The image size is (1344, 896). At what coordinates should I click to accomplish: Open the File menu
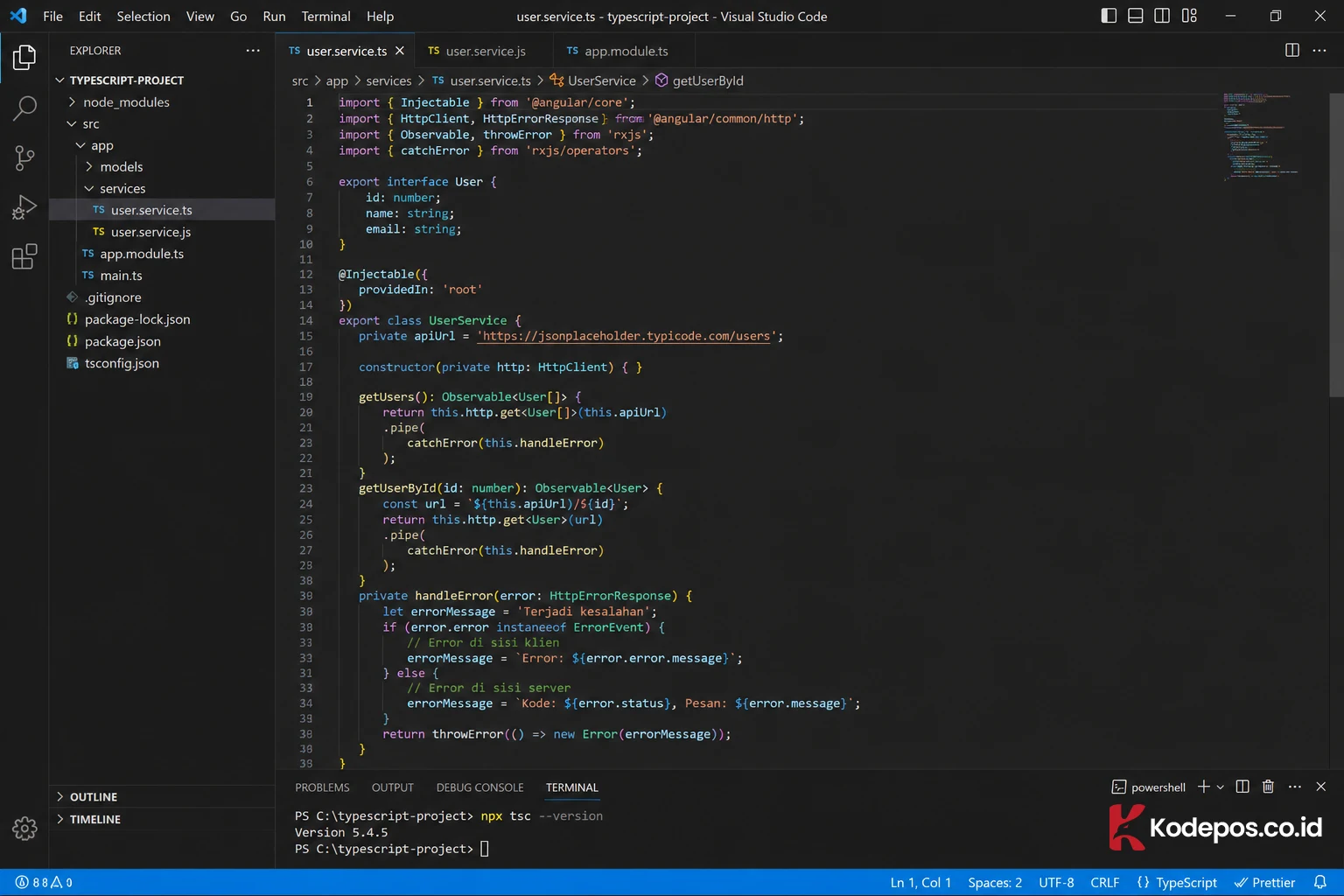click(52, 16)
